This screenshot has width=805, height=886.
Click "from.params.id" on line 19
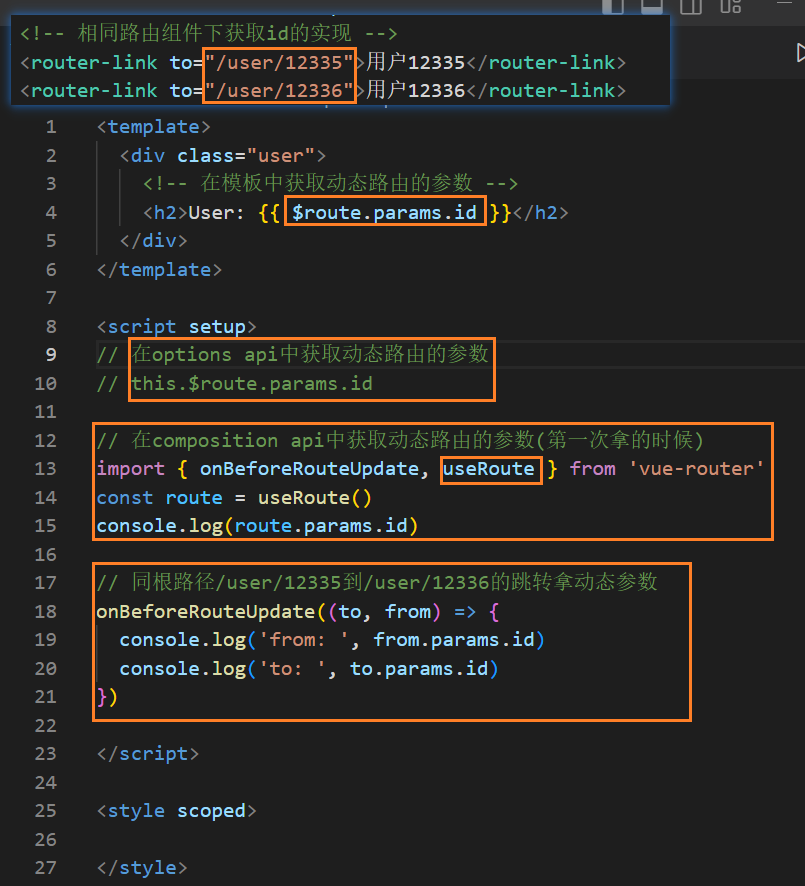tap(454, 640)
